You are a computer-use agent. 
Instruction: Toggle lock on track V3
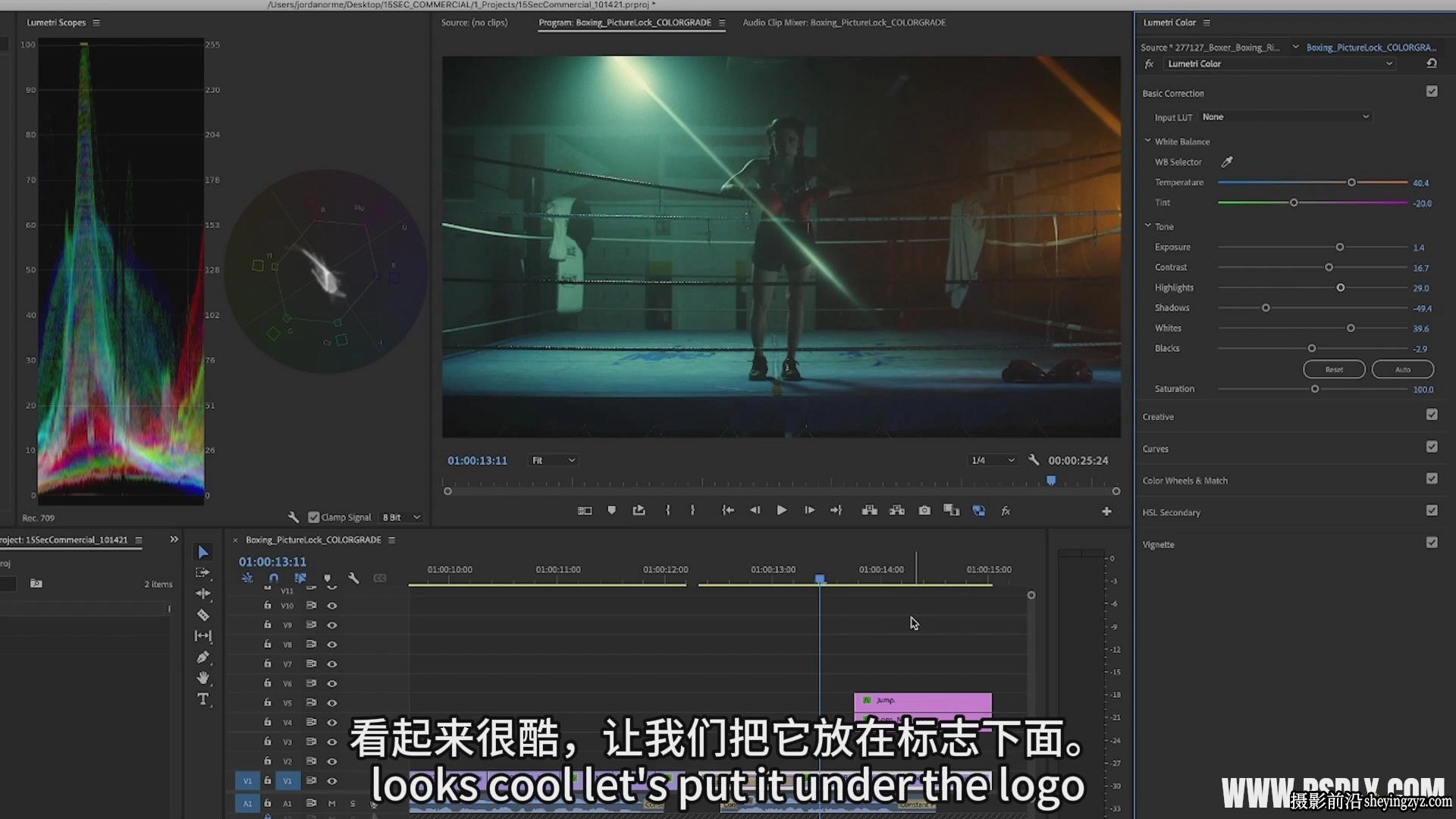267,742
